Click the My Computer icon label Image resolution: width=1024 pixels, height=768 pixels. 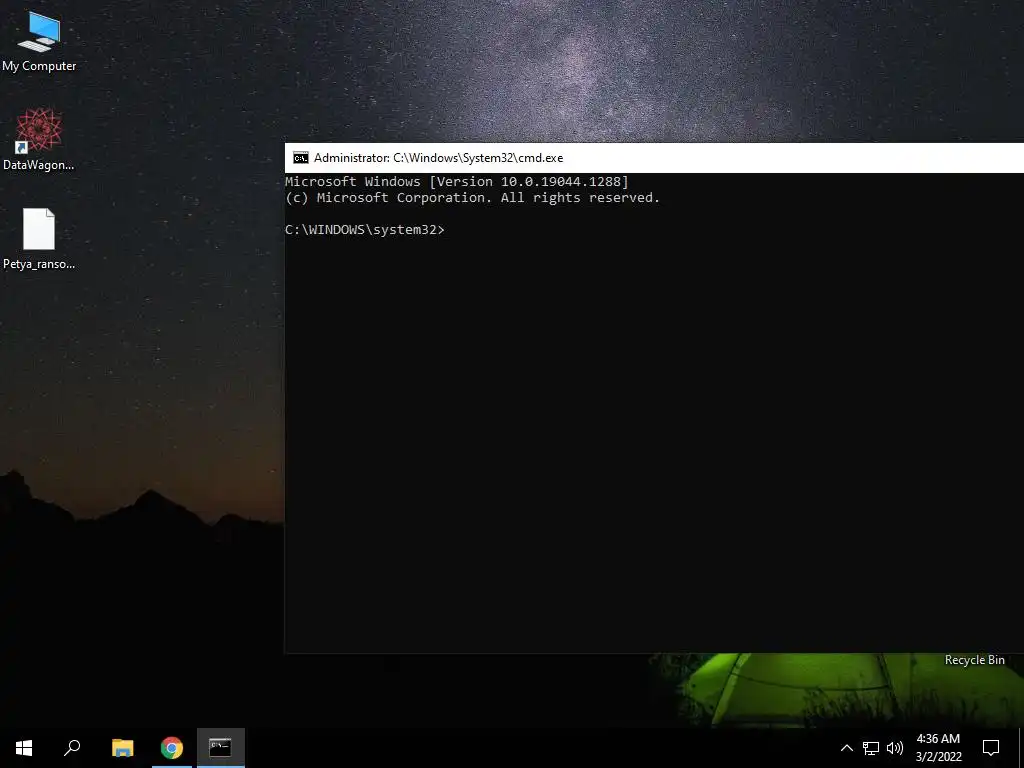click(39, 66)
